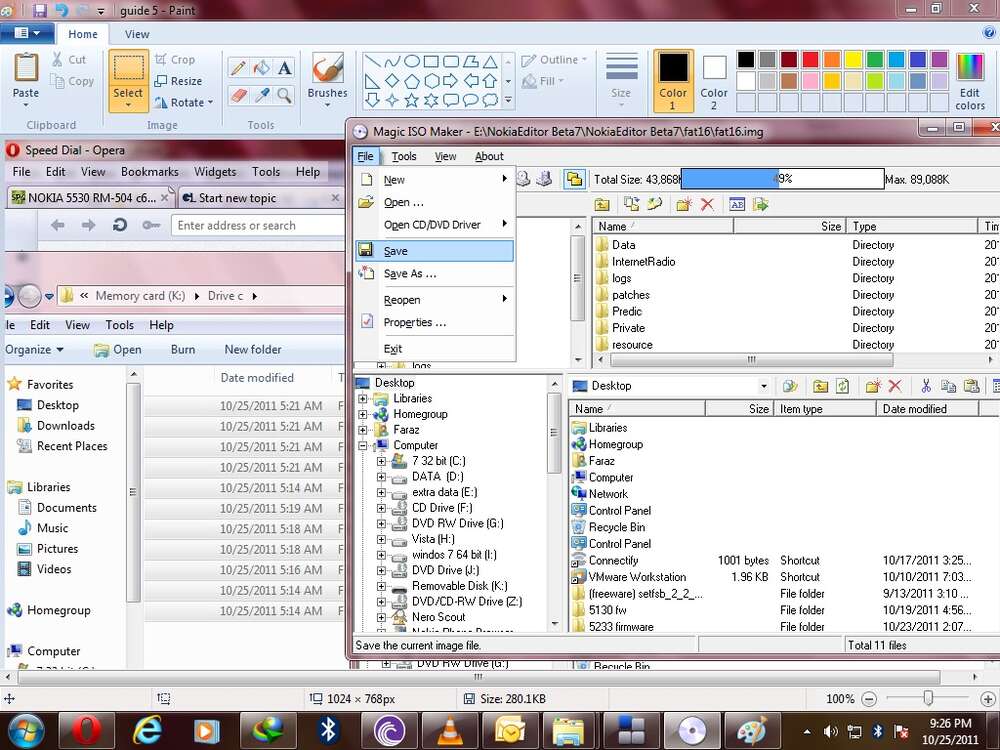
Task: Open VLC media player from the taskbar
Action: [450, 731]
